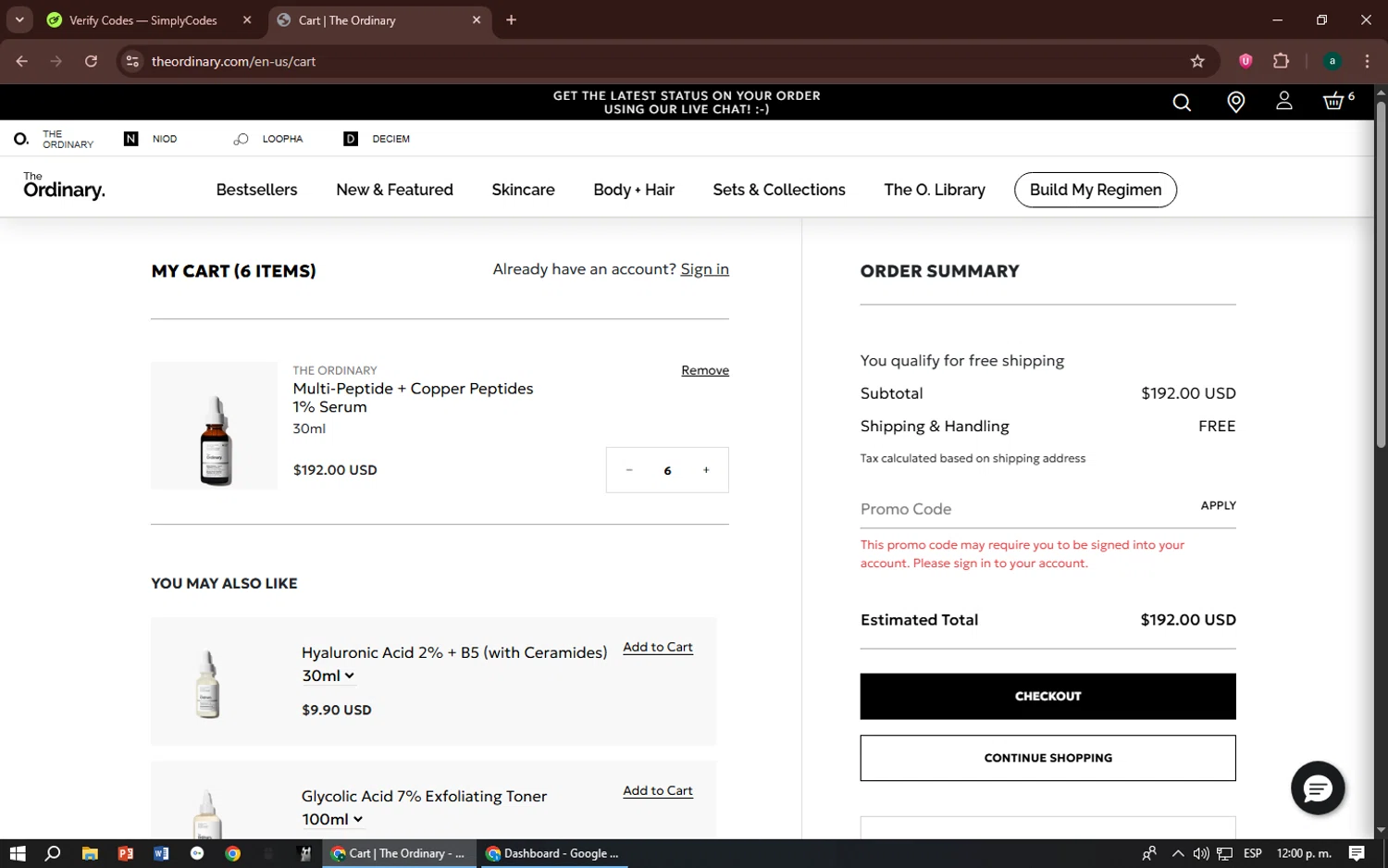This screenshot has height=868, width=1388.
Task: Open Word from the taskbar
Action: [161, 853]
